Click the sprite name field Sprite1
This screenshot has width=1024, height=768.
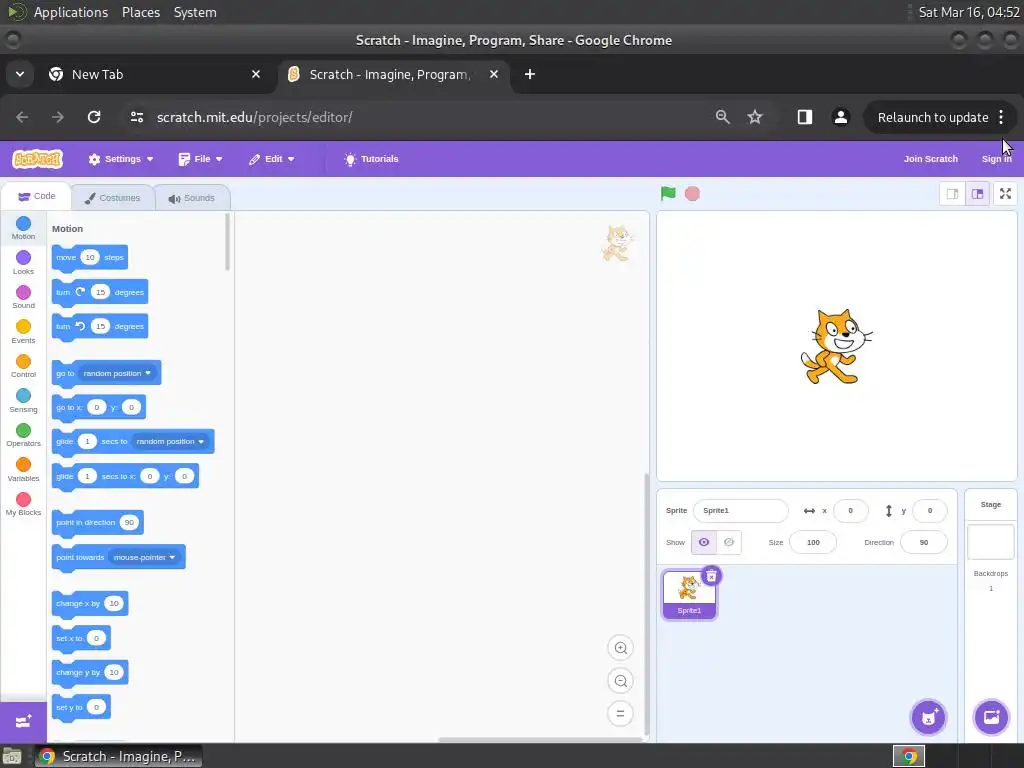click(741, 511)
